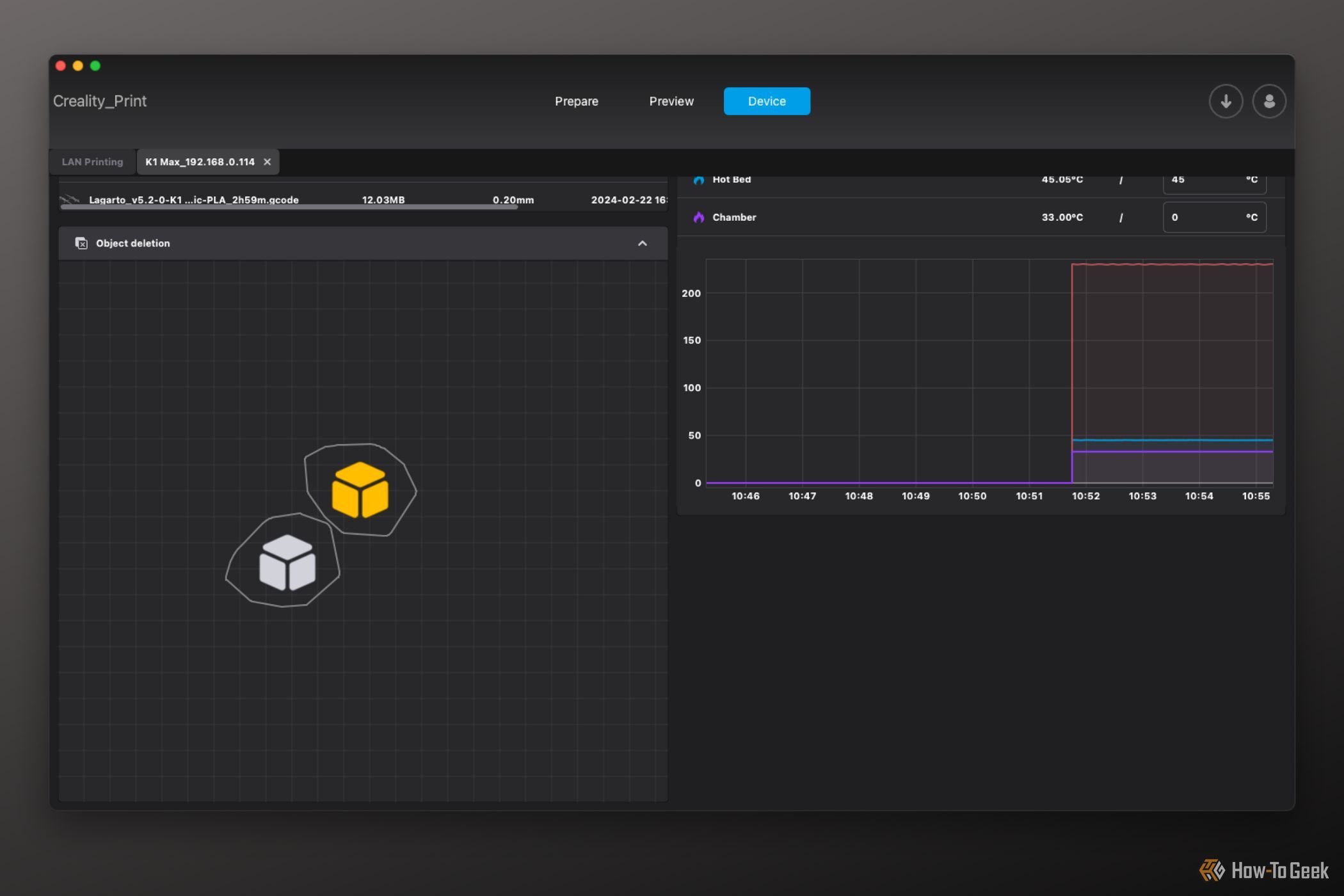
Task: Open the user account profile icon
Action: 1269,101
